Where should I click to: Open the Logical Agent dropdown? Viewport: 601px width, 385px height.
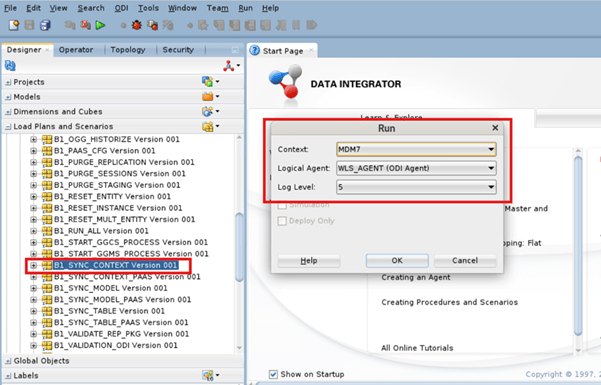[x=416, y=168]
